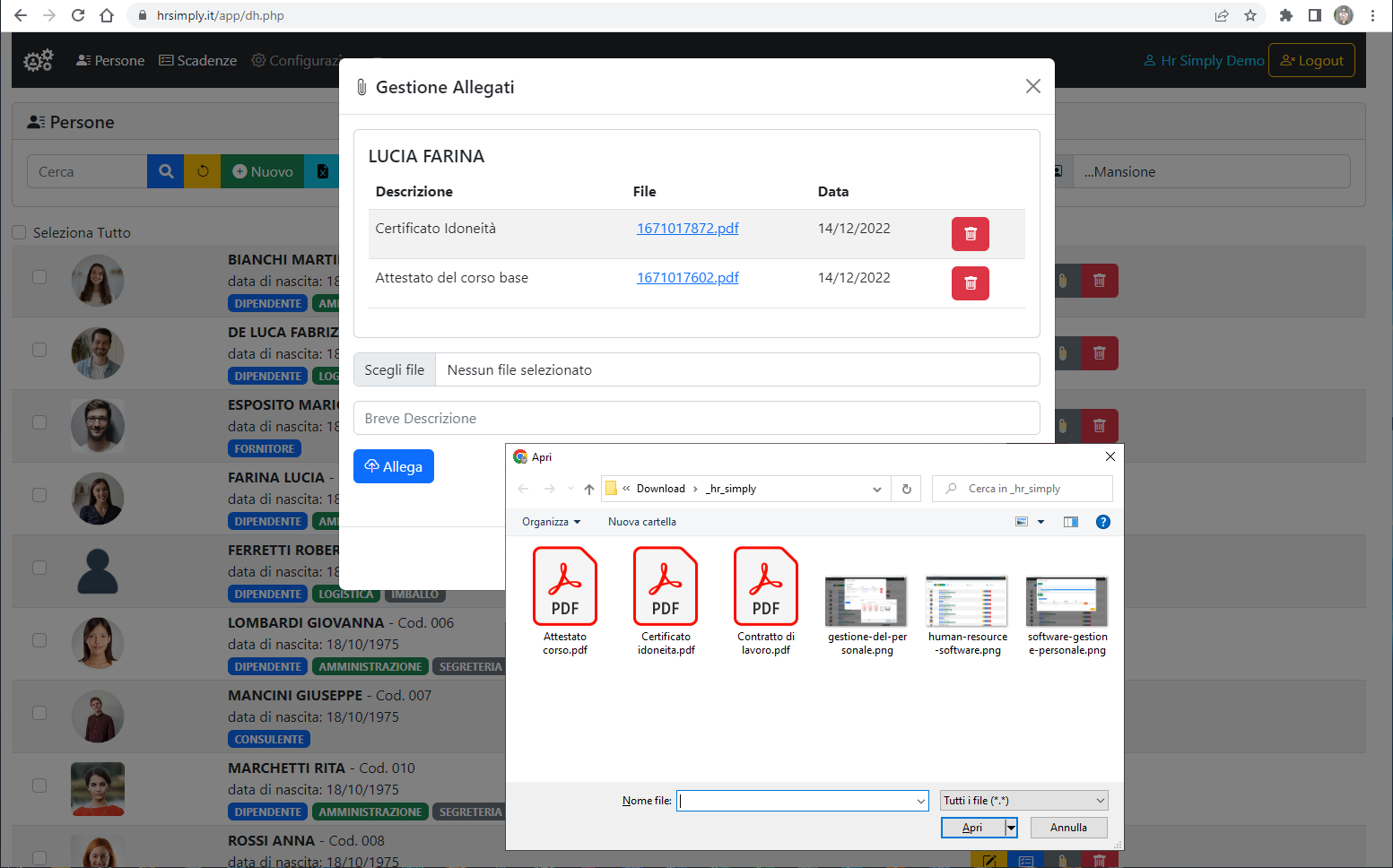This screenshot has width=1393, height=868.
Task: Open the Mansione filter dropdown
Action: coord(1211,171)
